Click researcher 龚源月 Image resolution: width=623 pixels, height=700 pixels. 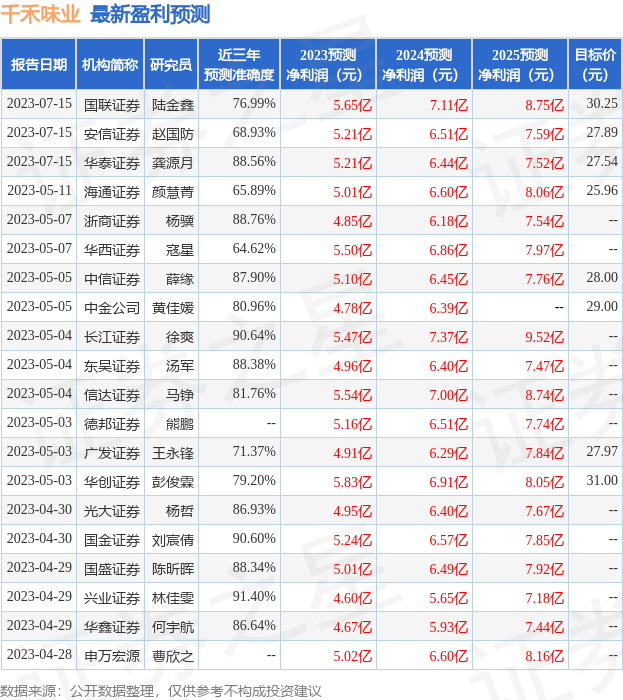(x=173, y=163)
